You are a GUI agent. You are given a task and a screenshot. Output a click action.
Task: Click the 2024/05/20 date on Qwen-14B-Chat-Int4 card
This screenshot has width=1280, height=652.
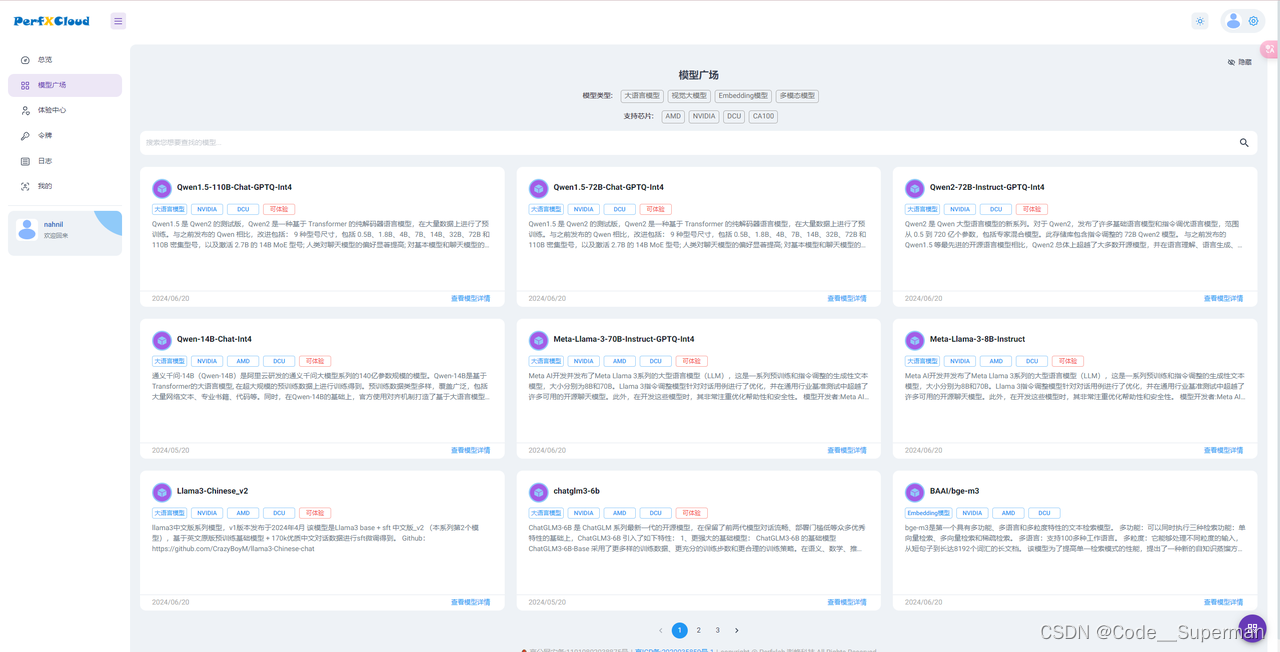(170, 450)
